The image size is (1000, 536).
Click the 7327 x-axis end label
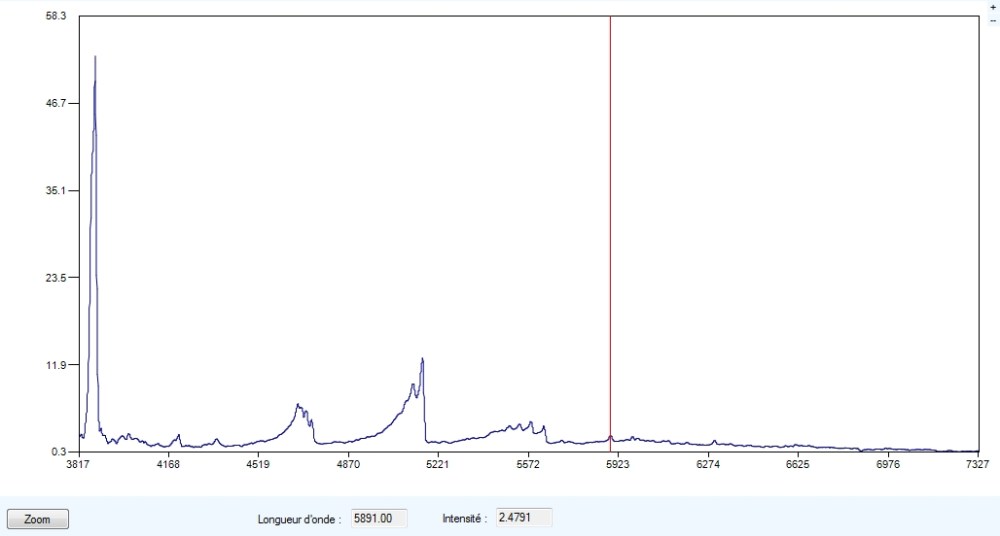[x=978, y=464]
